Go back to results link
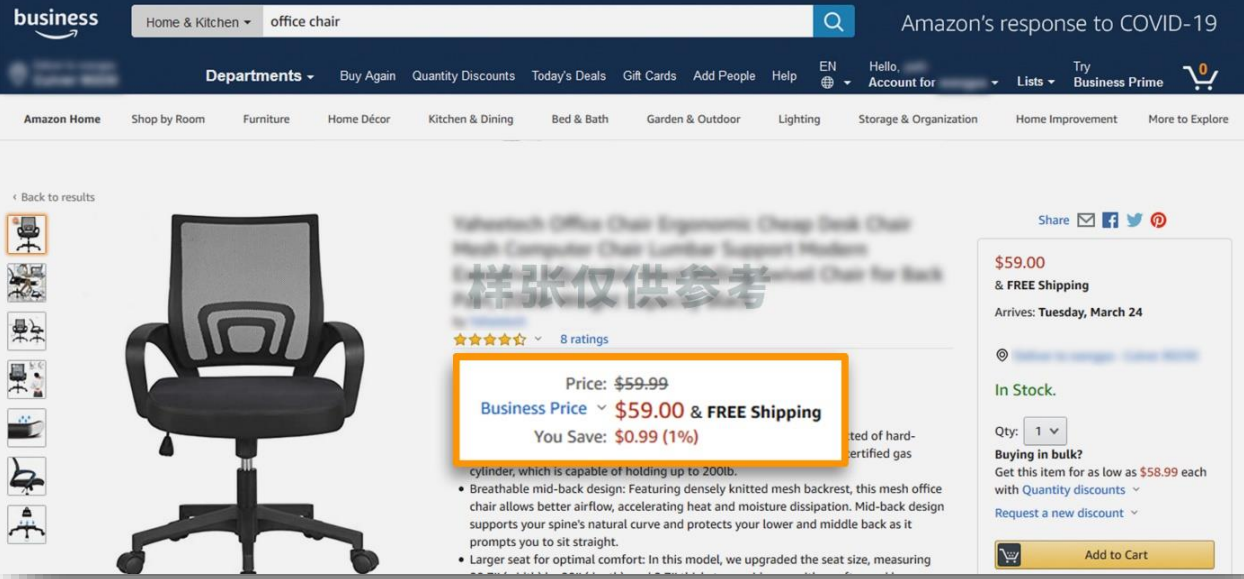This screenshot has width=1244, height=579. [54, 197]
